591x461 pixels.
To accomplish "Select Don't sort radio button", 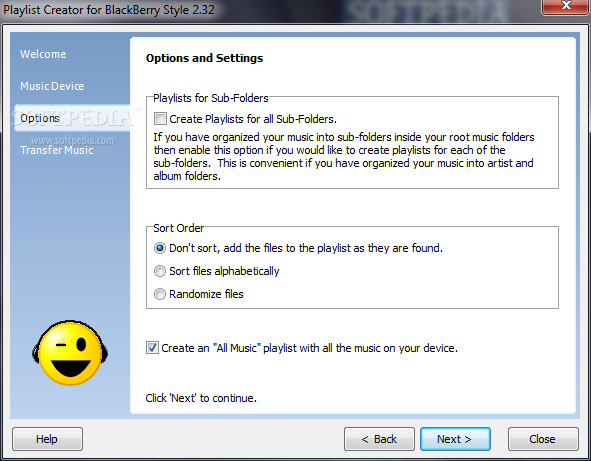I will pyautogui.click(x=160, y=248).
